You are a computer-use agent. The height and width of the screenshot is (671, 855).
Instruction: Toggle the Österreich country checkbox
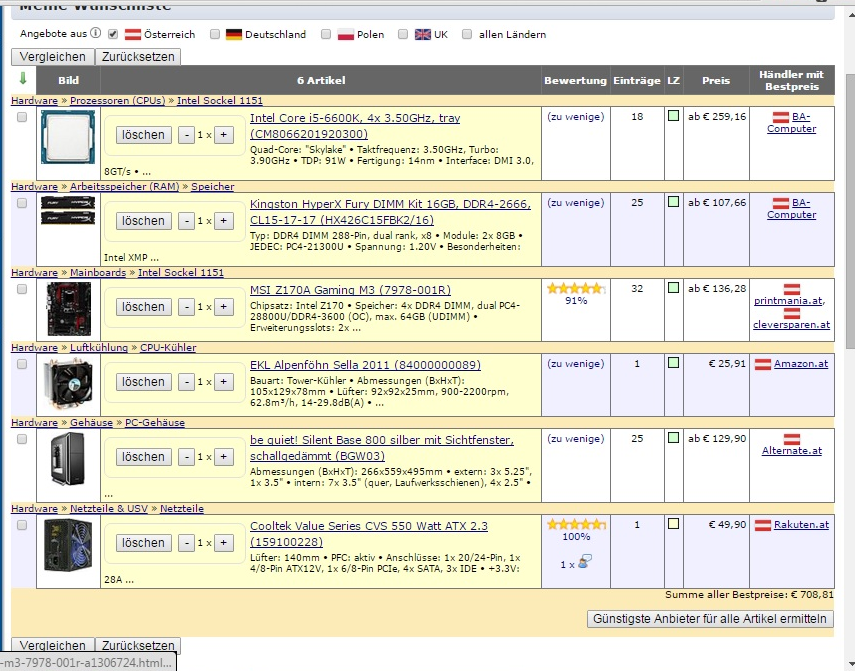pos(113,34)
